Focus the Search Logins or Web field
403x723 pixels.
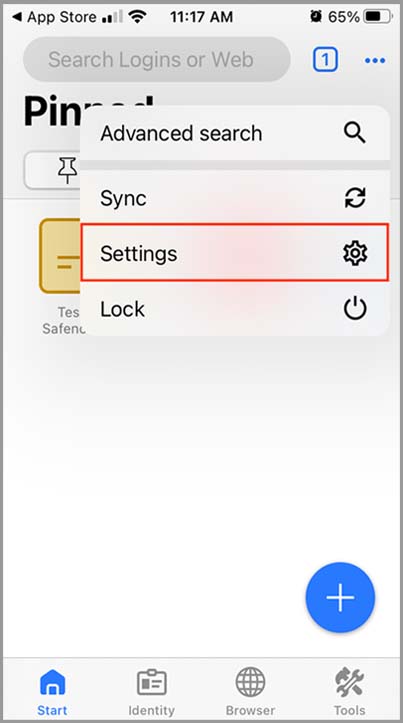157,59
